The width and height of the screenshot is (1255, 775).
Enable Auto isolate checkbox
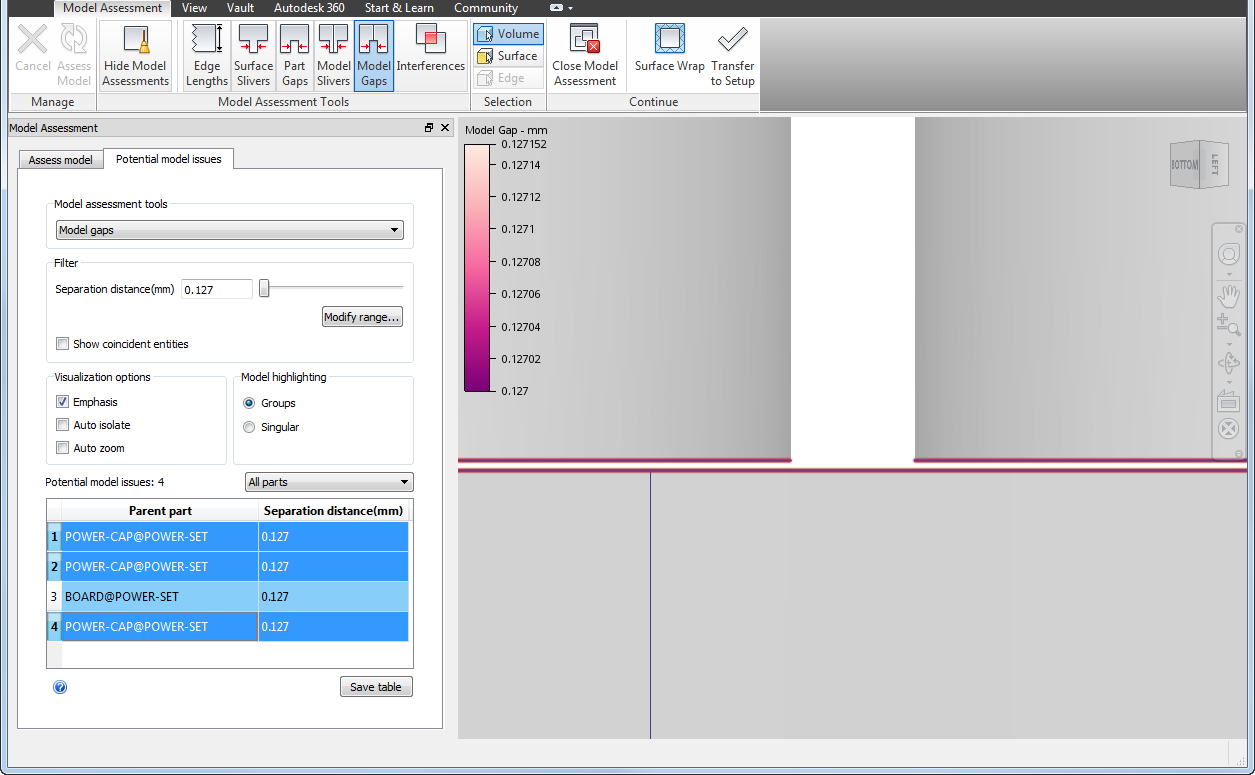tap(63, 425)
